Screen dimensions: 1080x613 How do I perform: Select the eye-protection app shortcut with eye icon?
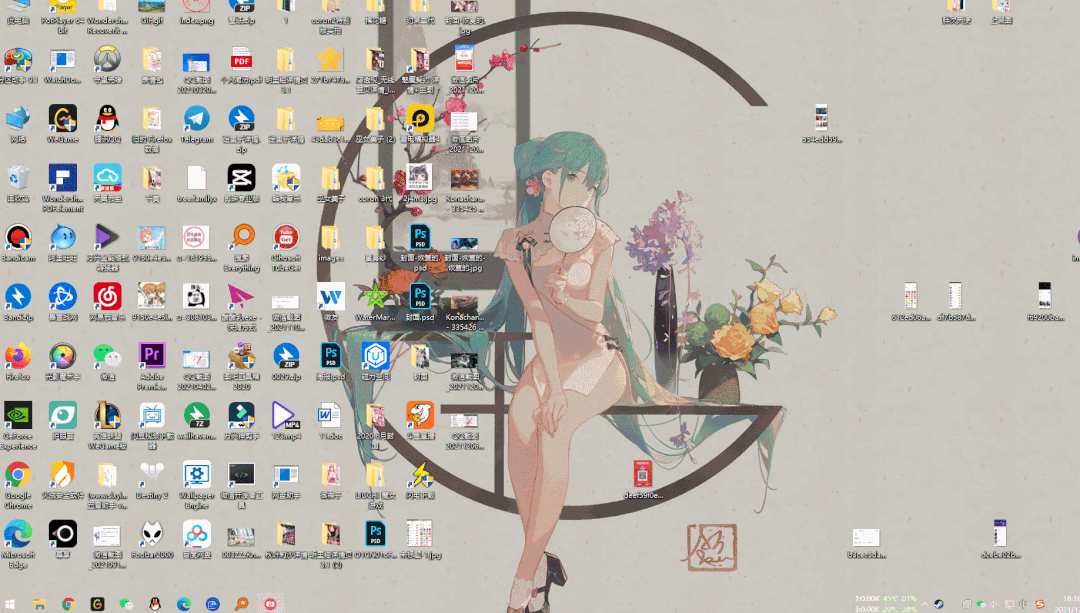[x=63, y=420]
